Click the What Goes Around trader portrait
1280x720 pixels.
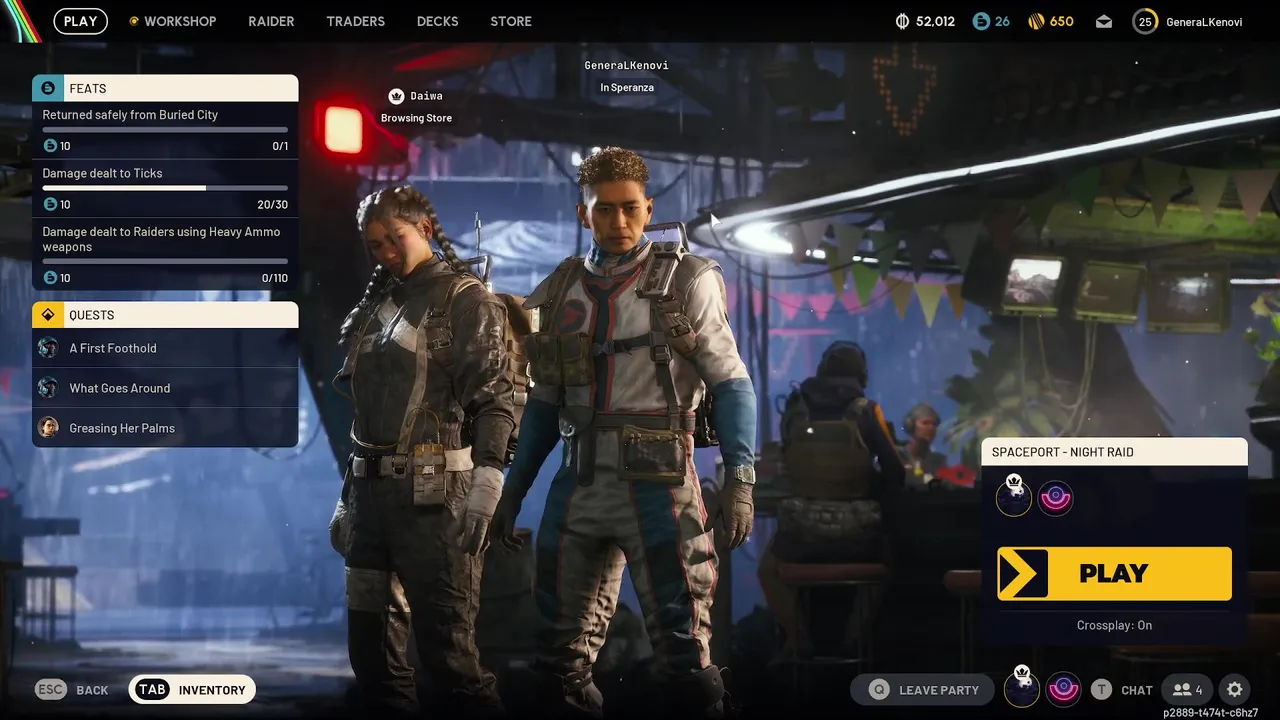pyautogui.click(x=48, y=388)
